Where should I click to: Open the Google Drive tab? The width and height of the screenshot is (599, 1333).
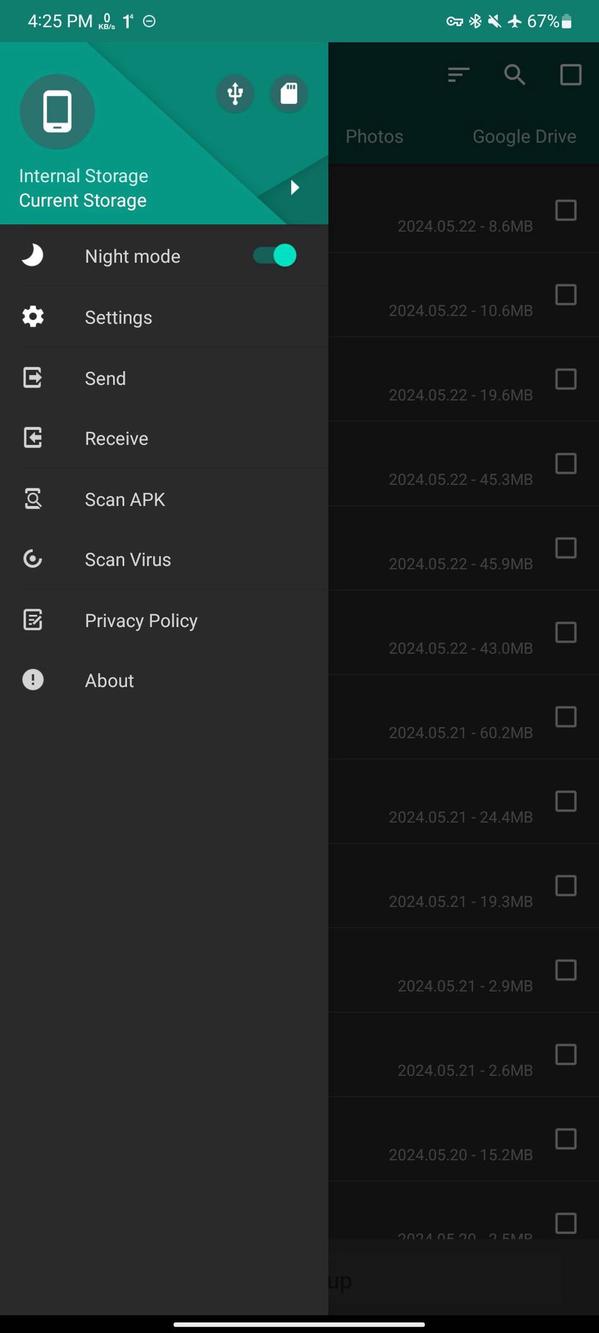click(524, 136)
